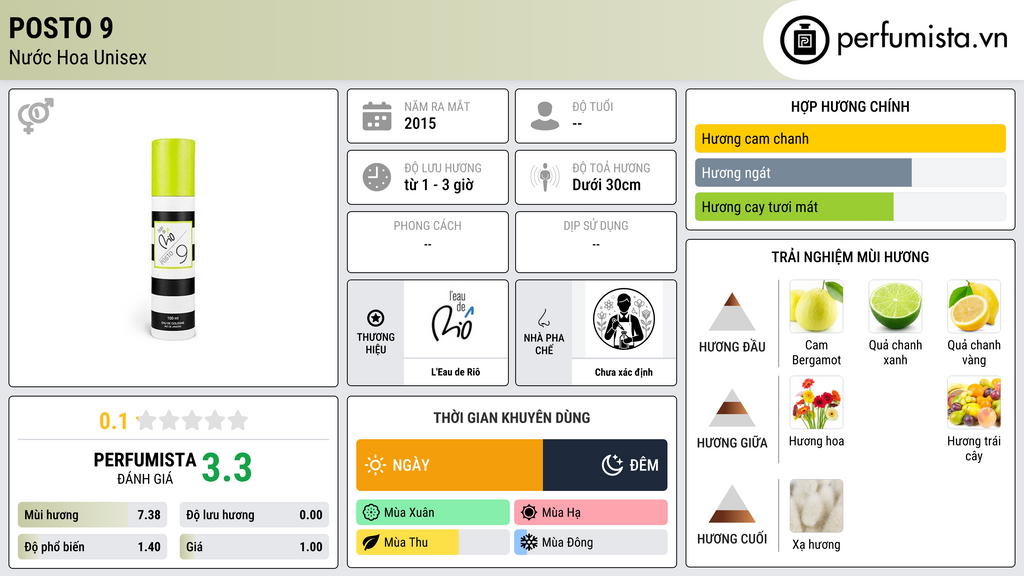This screenshot has height=576, width=1024.
Task: Click the Giá 1.00 score bar
Action: pyautogui.click(x=254, y=547)
